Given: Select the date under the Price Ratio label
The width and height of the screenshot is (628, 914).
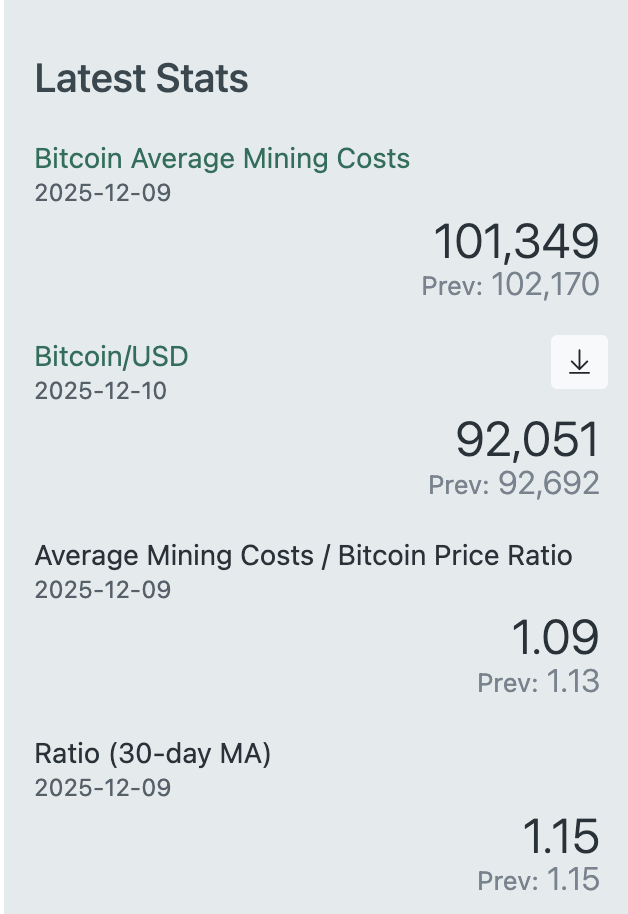Looking at the screenshot, I should [102, 590].
